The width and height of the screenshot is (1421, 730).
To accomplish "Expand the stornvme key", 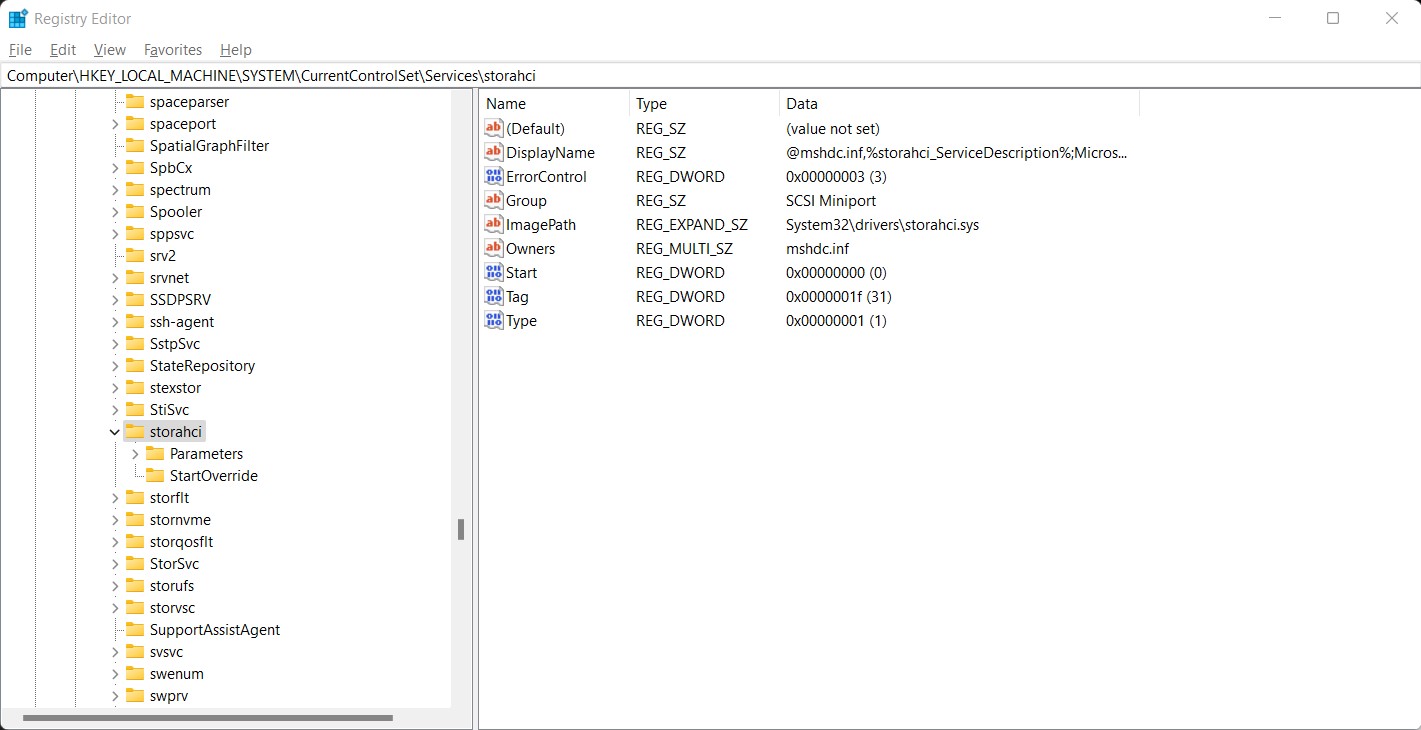I will (114, 520).
